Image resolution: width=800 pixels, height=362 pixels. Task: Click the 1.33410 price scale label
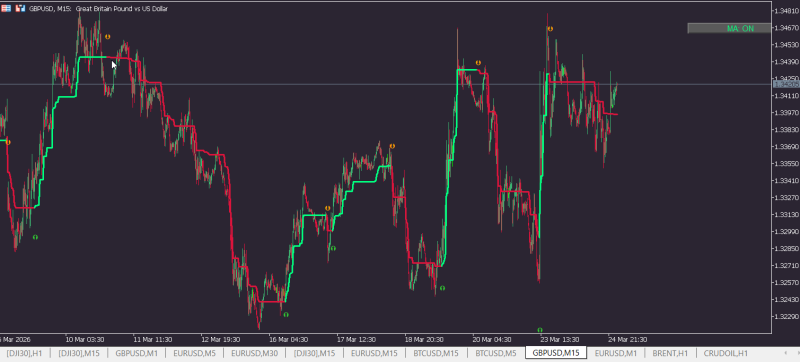click(786, 180)
